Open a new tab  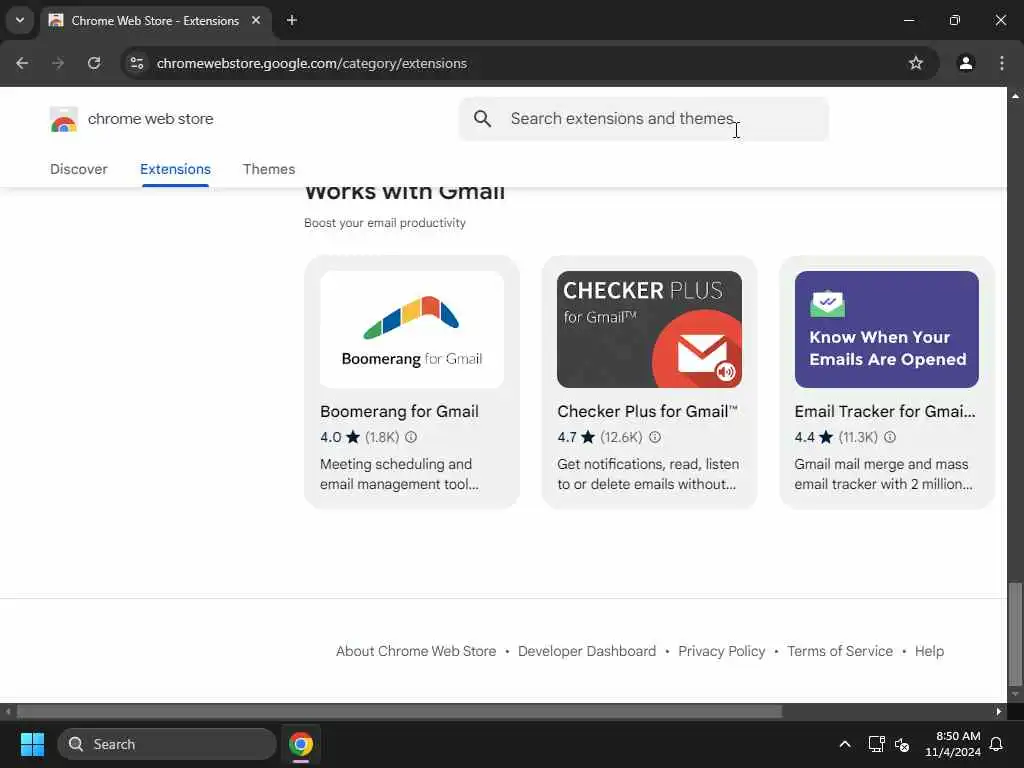(x=292, y=20)
